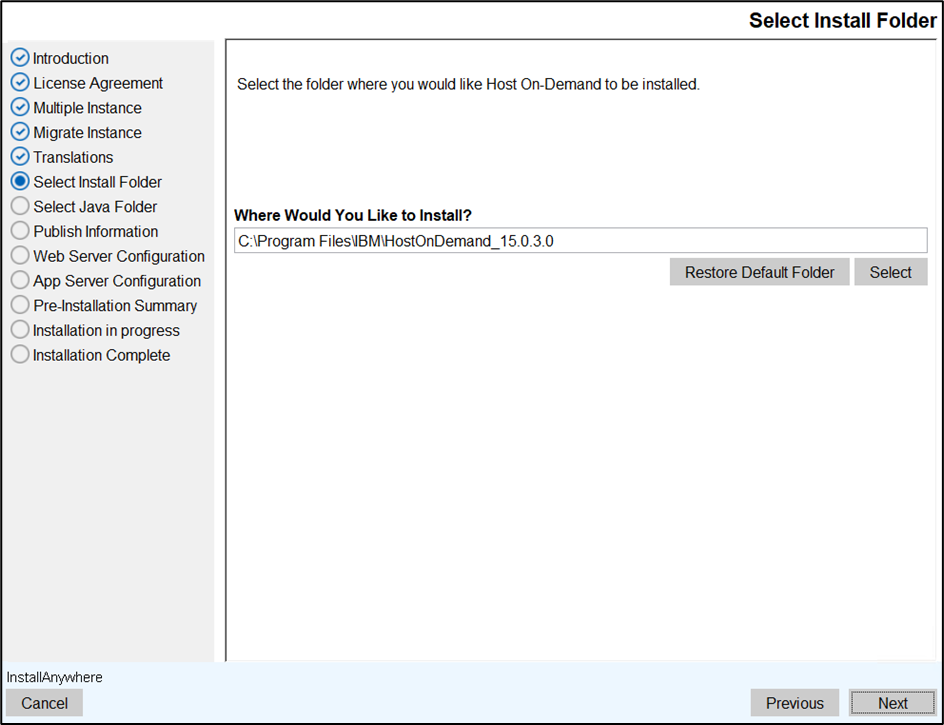The width and height of the screenshot is (944, 725).
Task: Click the Translations step checkmark icon
Action: pyautogui.click(x=20, y=157)
